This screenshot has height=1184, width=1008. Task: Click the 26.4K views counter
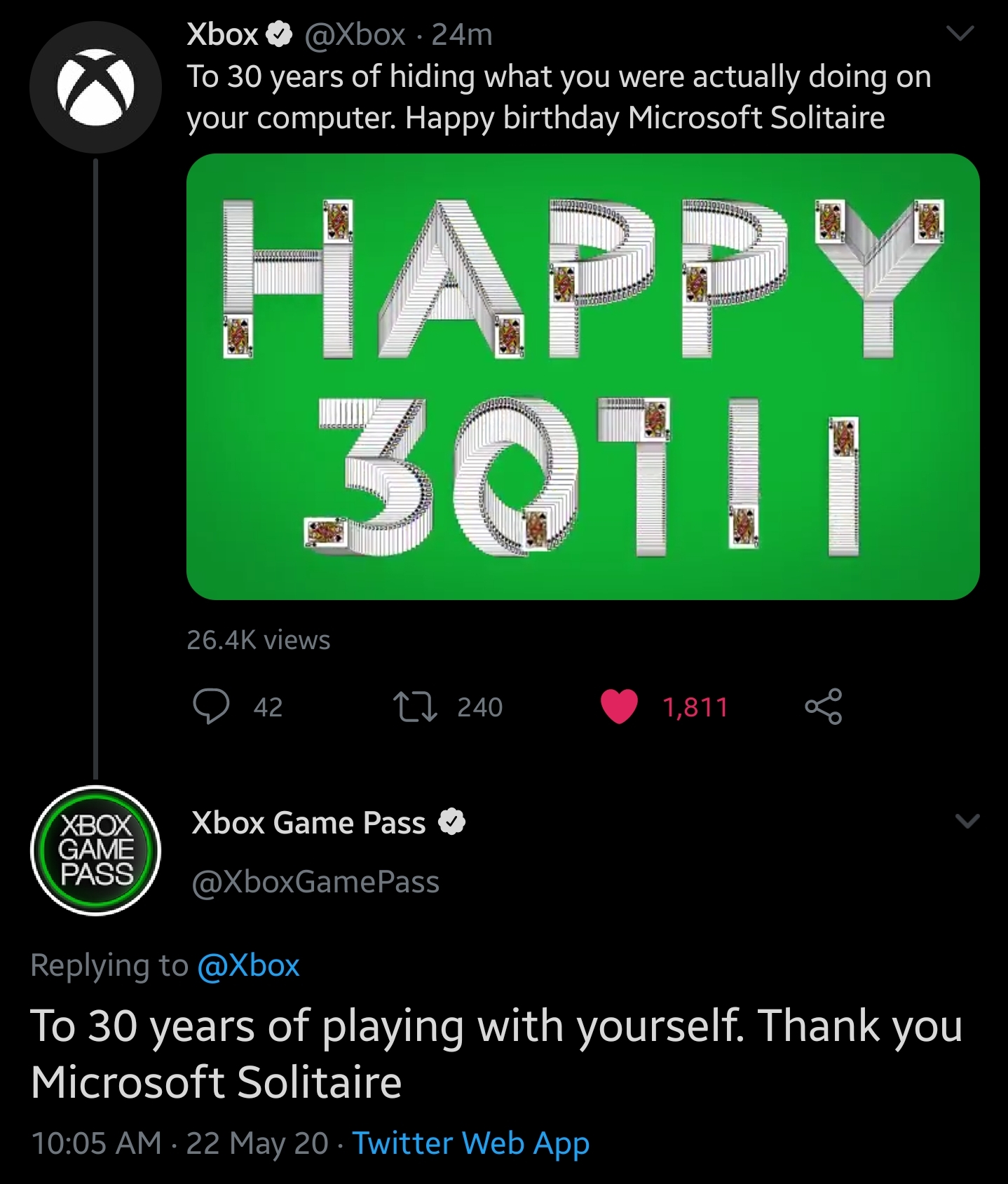[259, 639]
